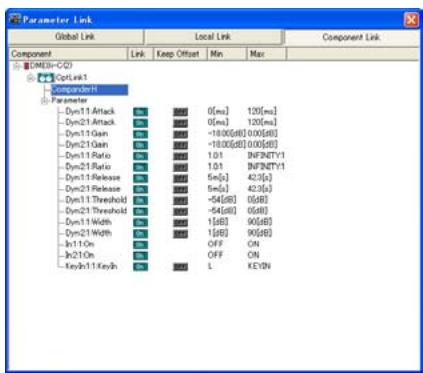
Task: Toggle Link On for Dyn2:1:Width
Action: [140, 233]
